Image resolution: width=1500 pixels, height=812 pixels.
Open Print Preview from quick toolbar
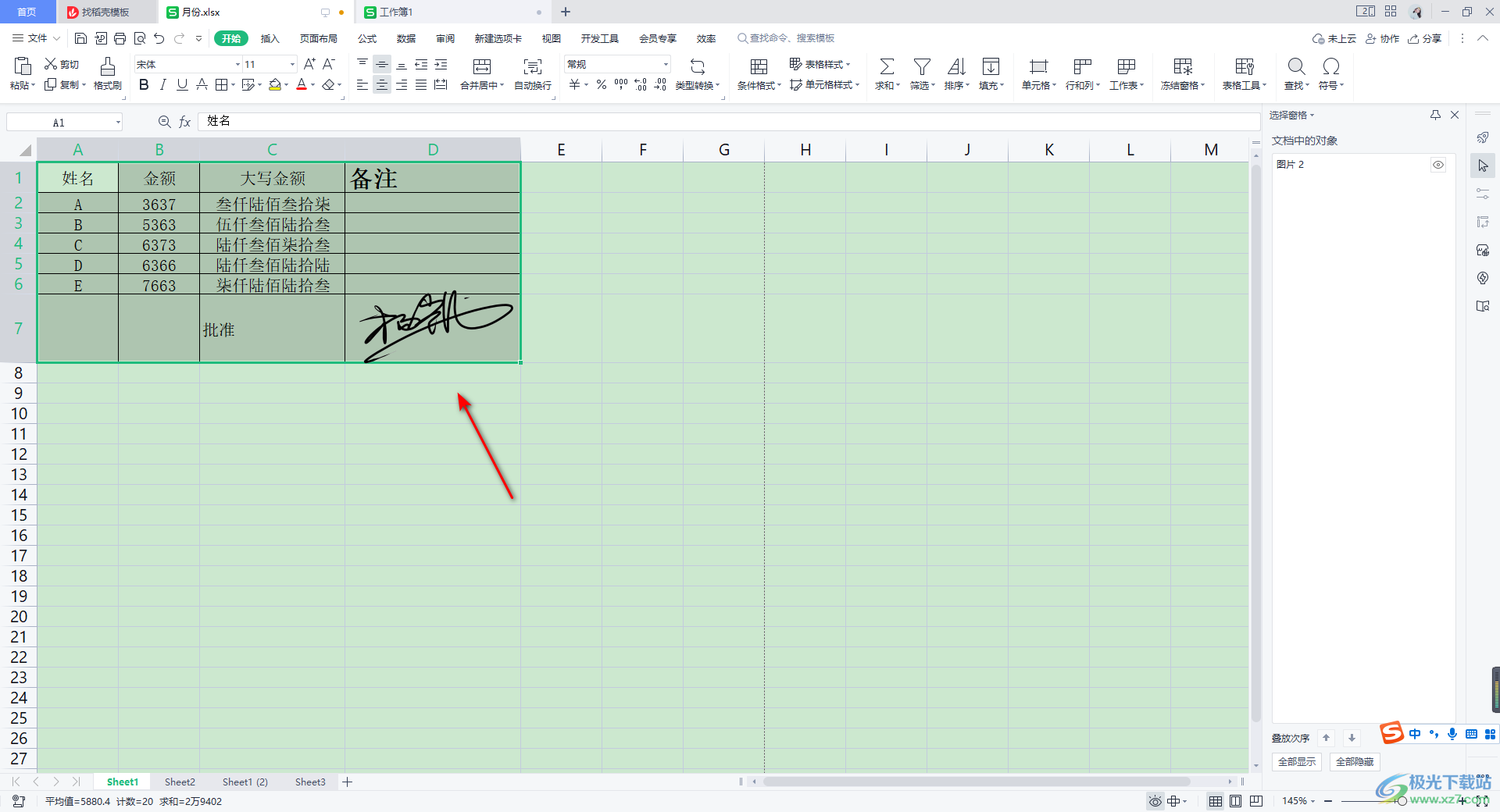(x=140, y=38)
